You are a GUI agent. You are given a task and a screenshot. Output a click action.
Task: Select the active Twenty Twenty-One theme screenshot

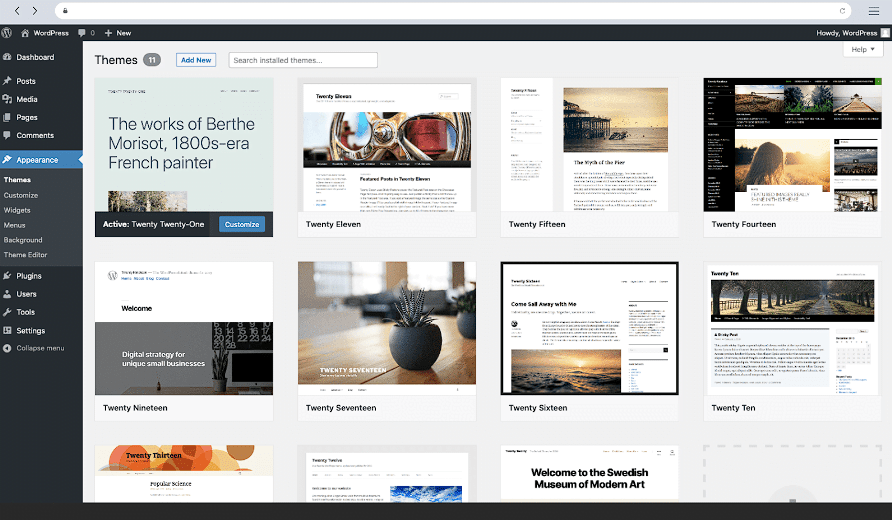184,145
